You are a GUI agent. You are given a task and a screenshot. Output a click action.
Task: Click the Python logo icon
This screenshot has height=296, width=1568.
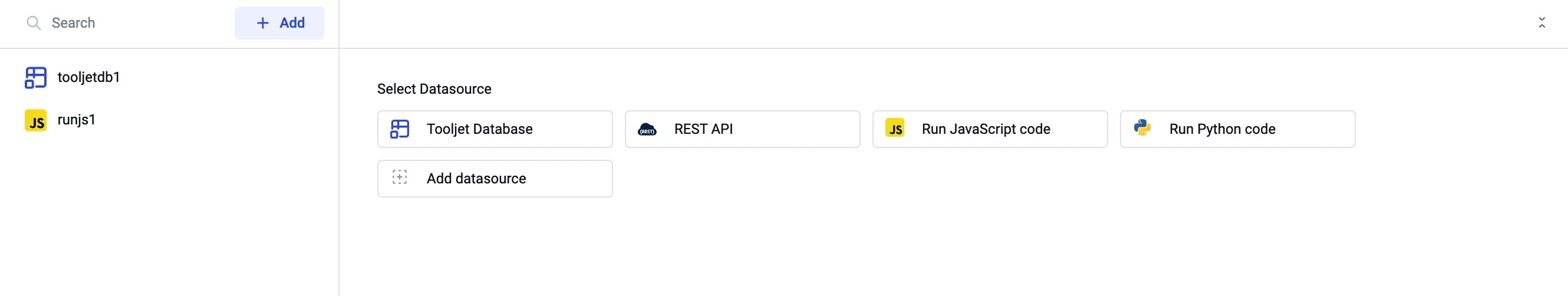(x=1142, y=128)
